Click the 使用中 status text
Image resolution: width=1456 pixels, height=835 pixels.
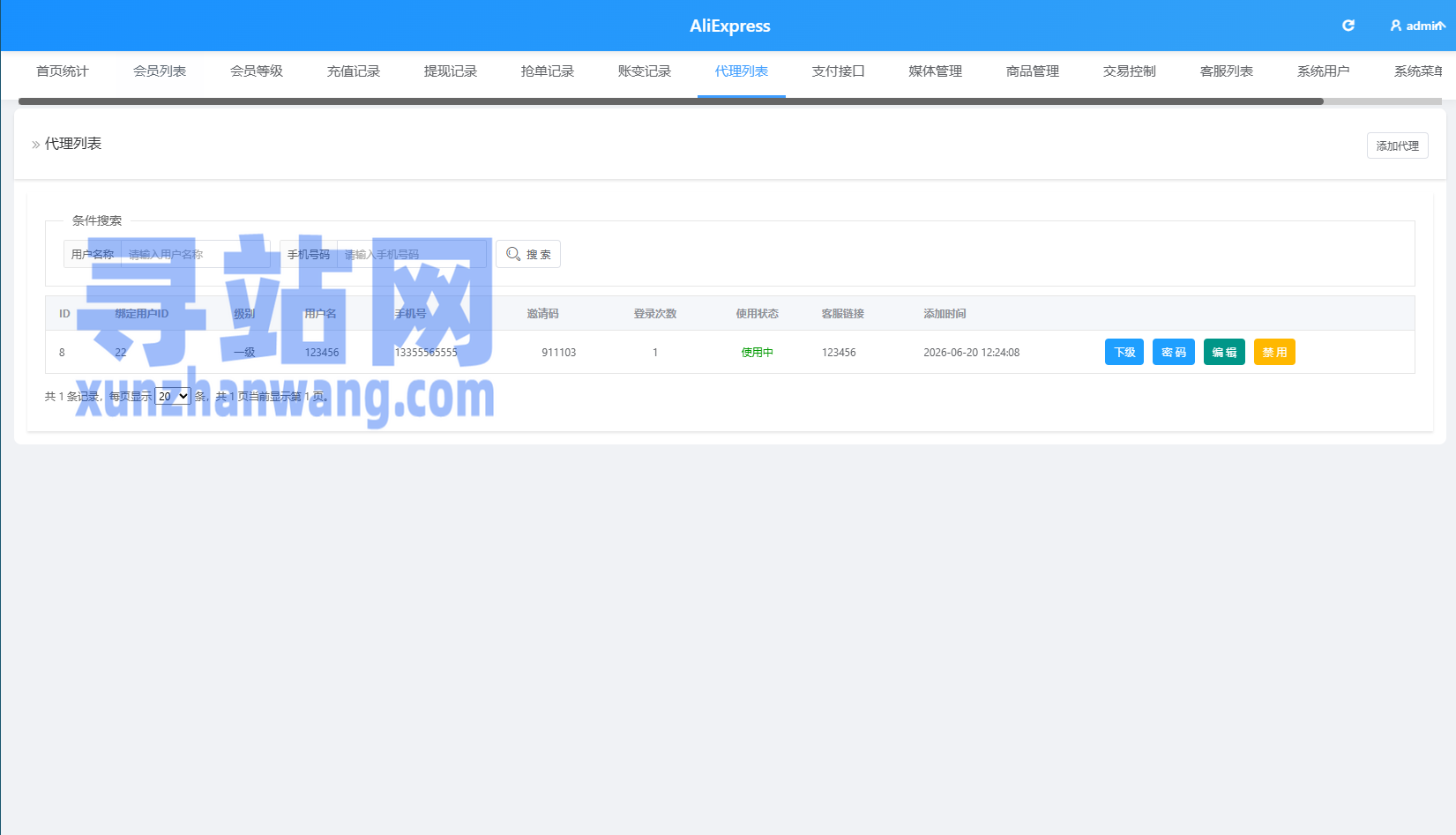tap(757, 352)
